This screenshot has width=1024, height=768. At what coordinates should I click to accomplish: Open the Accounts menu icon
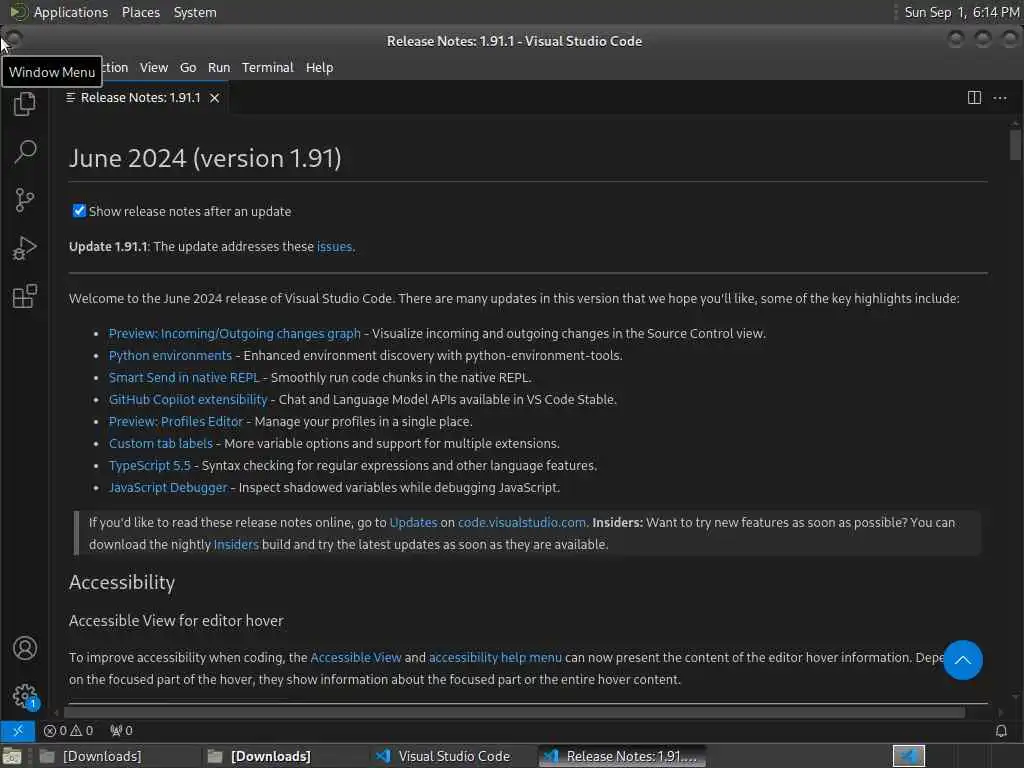click(25, 648)
